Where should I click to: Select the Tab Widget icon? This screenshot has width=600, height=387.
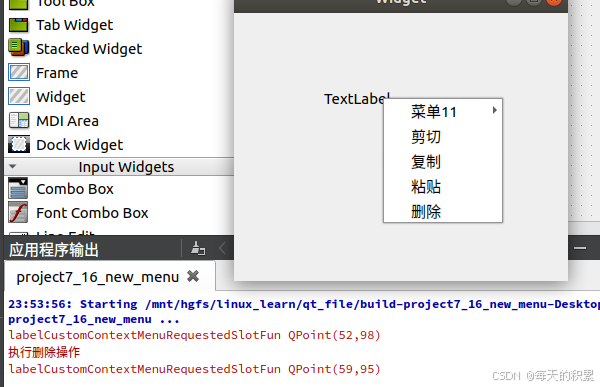tap(18, 25)
